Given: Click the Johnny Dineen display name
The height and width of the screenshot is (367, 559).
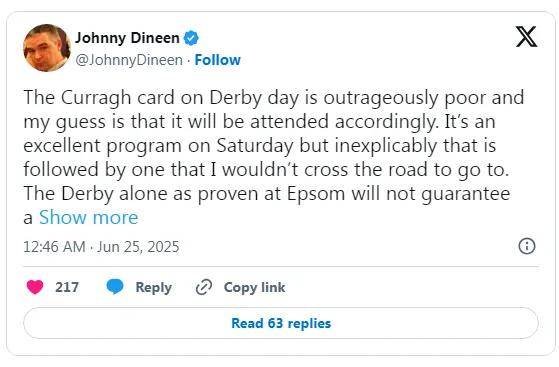Looking at the screenshot, I should [x=127, y=38].
